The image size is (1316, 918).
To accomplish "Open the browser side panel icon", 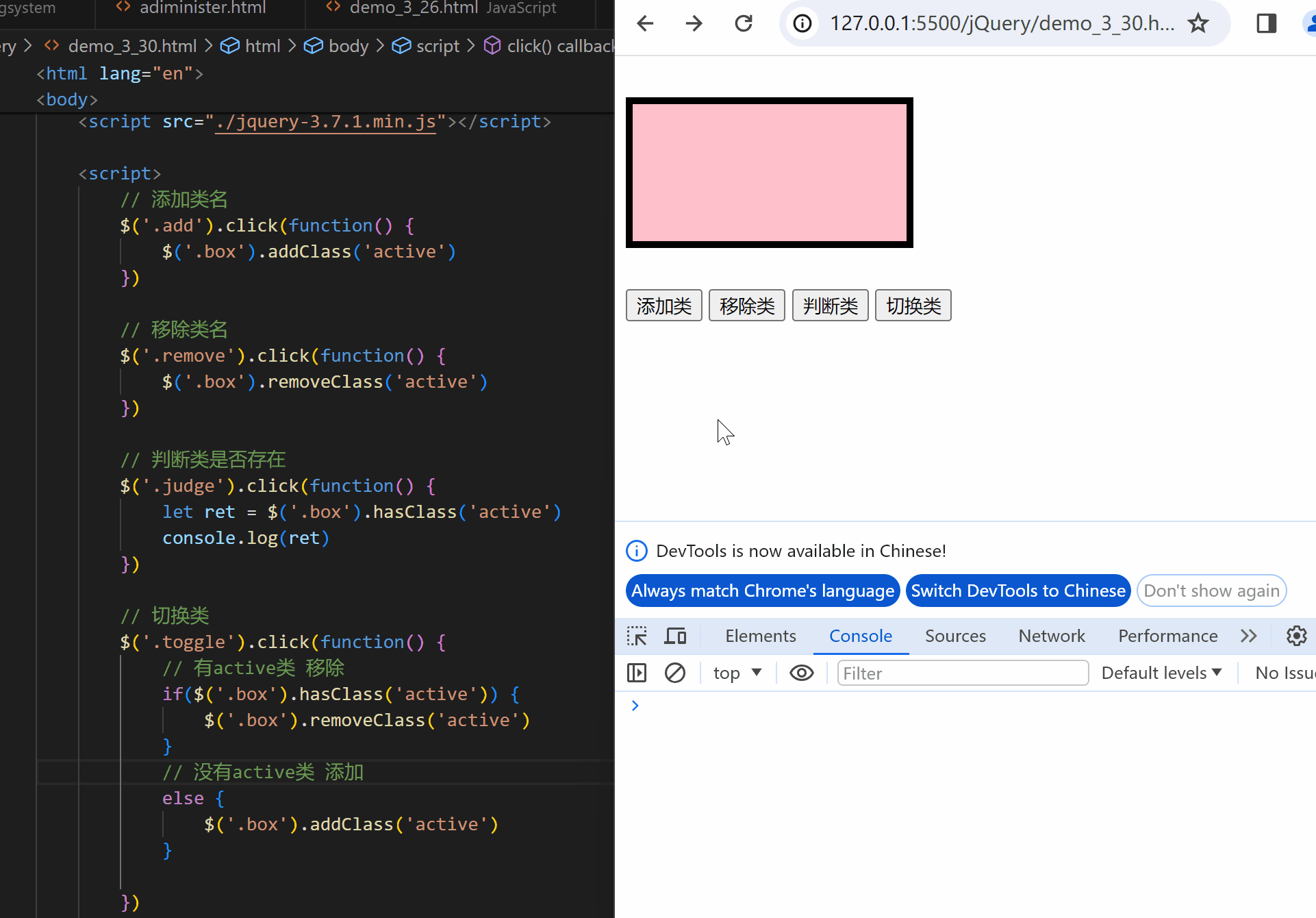I will tap(1266, 24).
